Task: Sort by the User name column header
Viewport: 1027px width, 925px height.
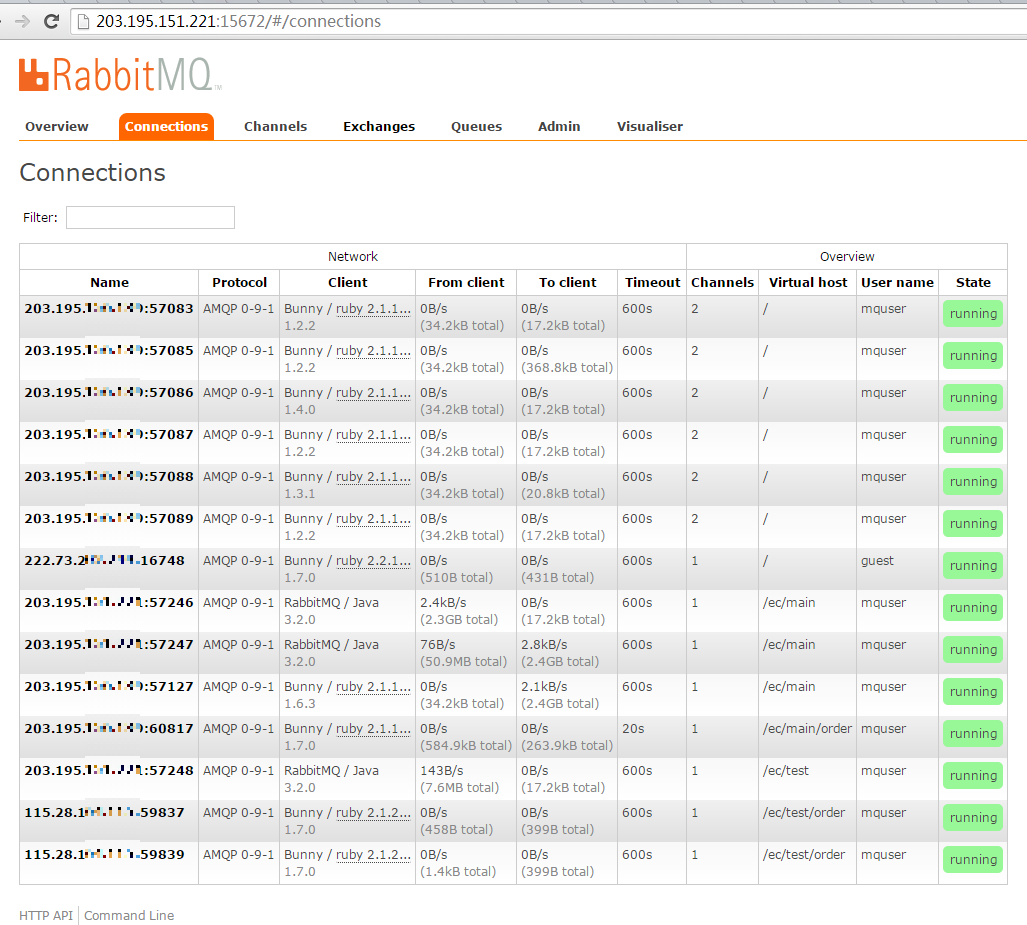Action: 897,282
